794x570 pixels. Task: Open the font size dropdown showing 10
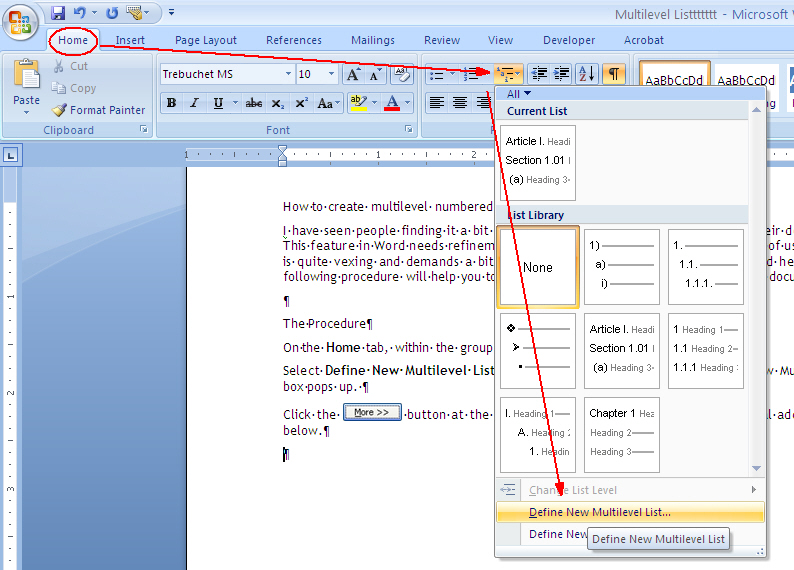pyautogui.click(x=331, y=74)
